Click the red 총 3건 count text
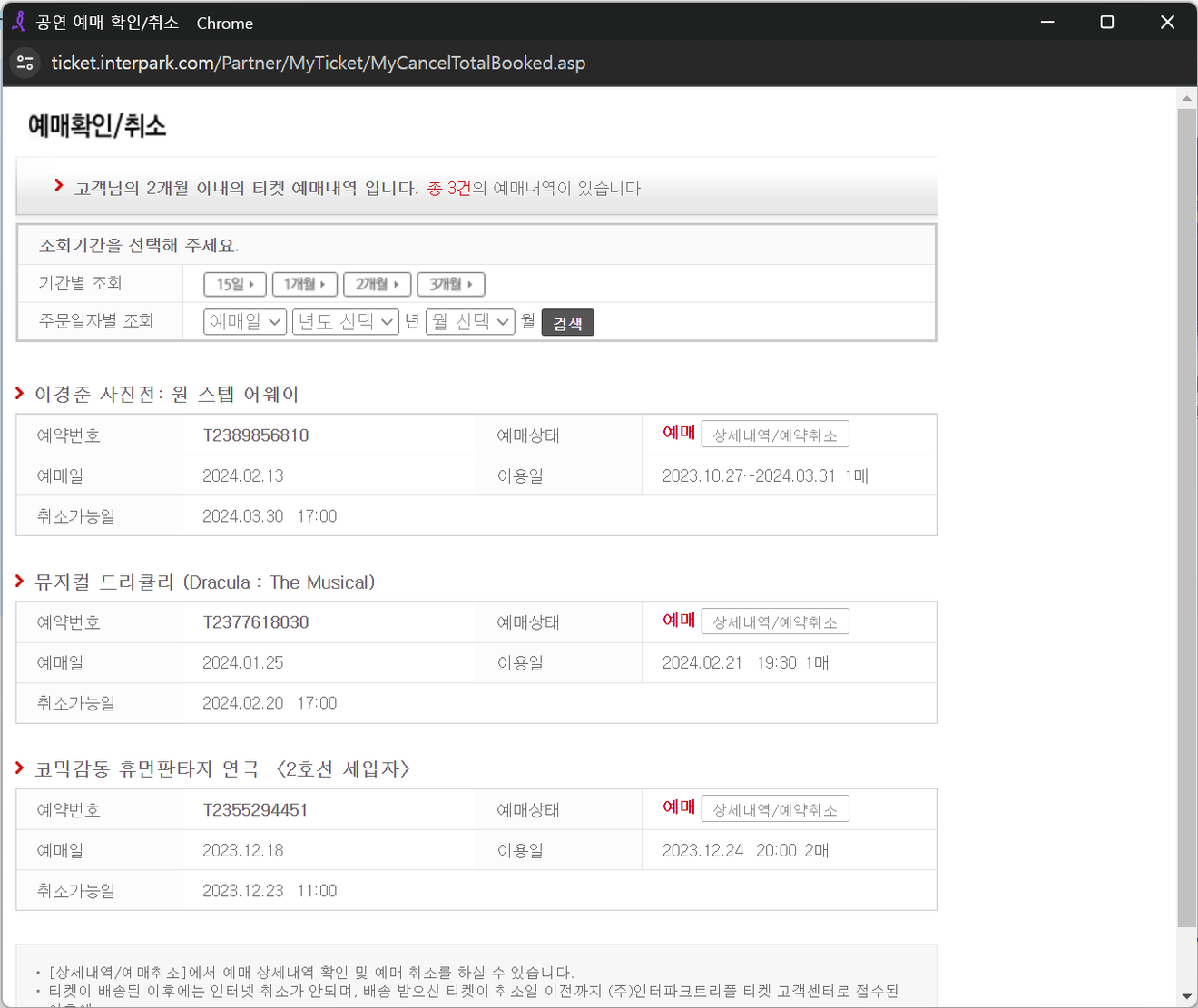Screen dimensions: 1198x1008 pyautogui.click(x=449, y=188)
